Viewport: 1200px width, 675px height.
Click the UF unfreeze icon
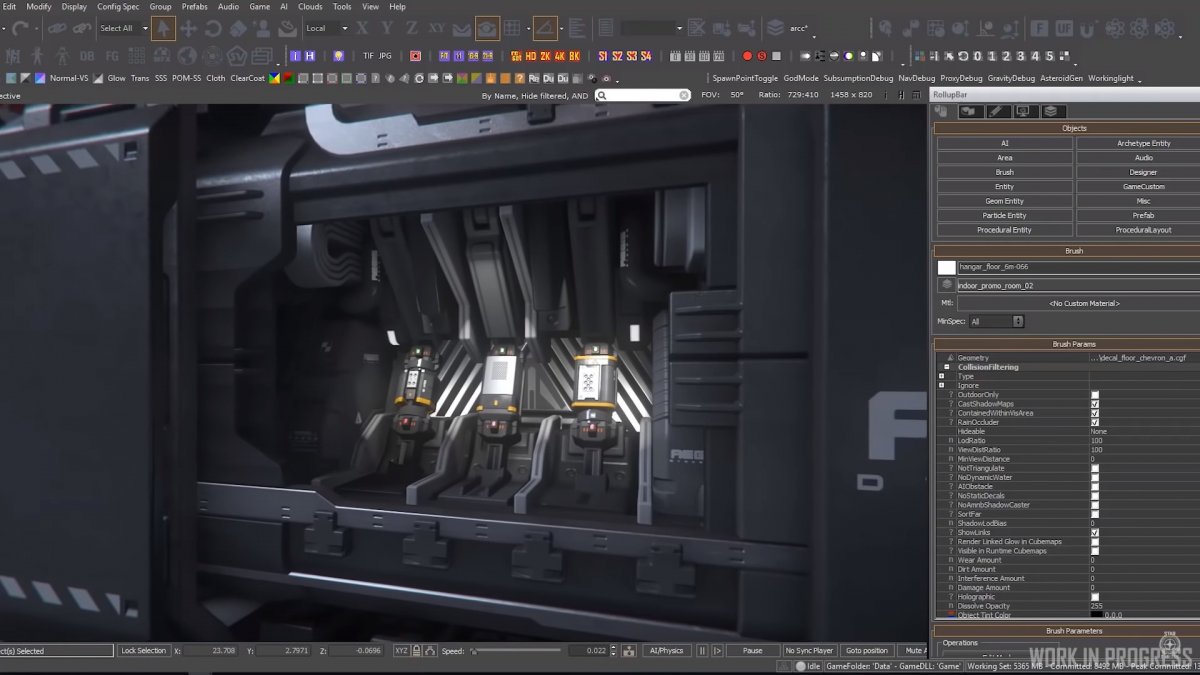[1065, 28]
